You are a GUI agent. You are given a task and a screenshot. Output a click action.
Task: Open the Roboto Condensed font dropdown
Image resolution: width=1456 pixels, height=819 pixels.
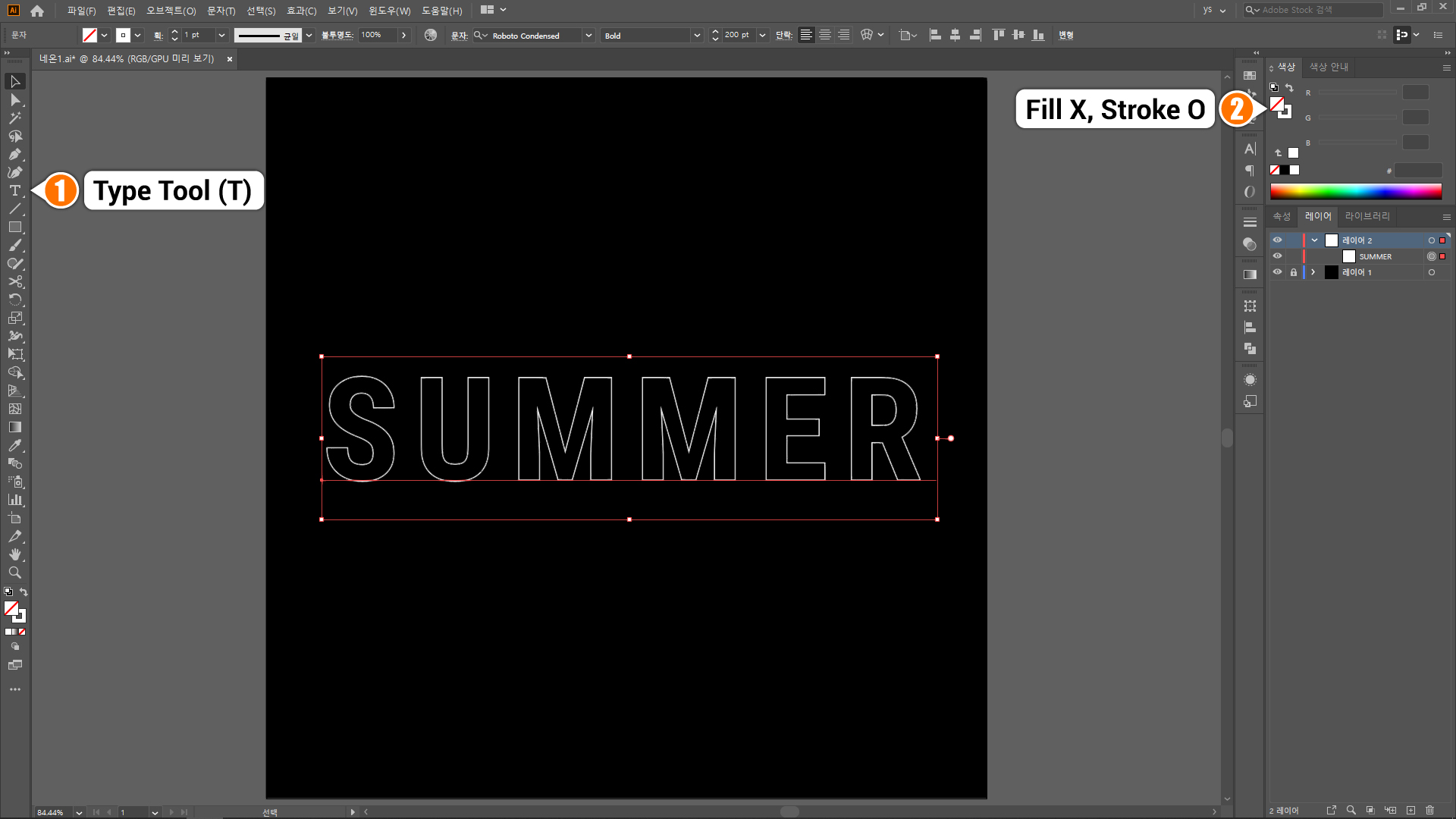(588, 36)
